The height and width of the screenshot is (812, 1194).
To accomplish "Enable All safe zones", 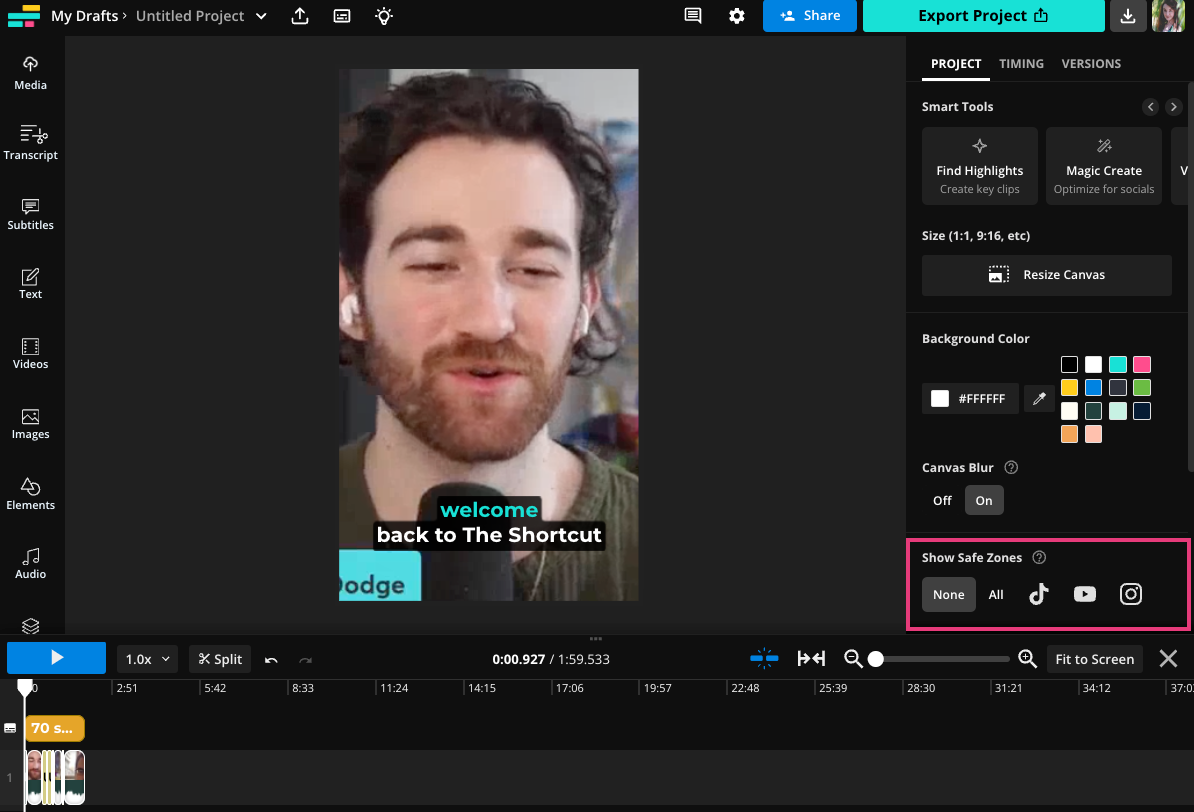I will point(996,593).
